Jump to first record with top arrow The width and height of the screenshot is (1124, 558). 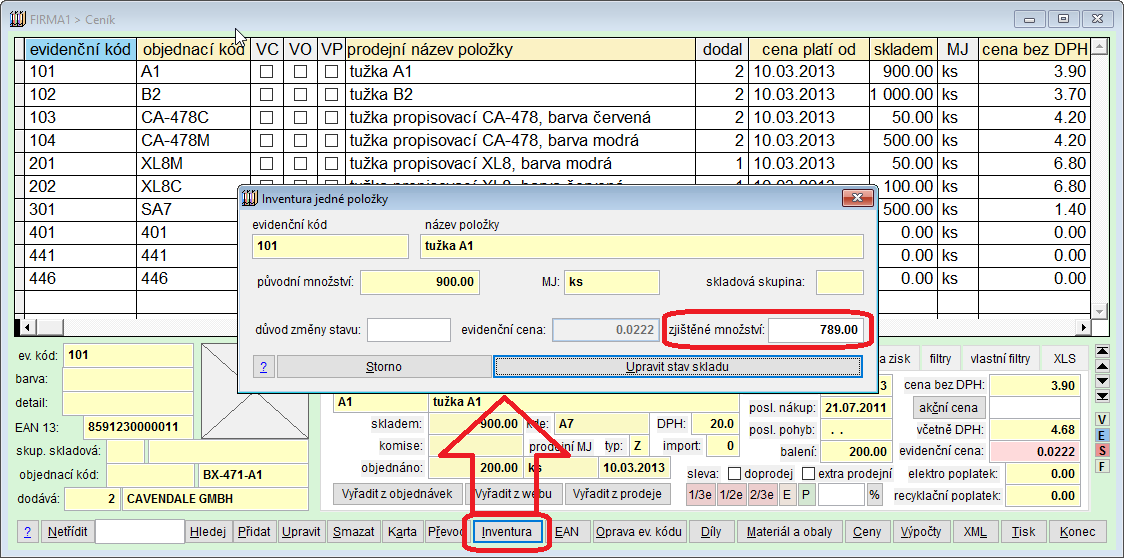(1102, 351)
